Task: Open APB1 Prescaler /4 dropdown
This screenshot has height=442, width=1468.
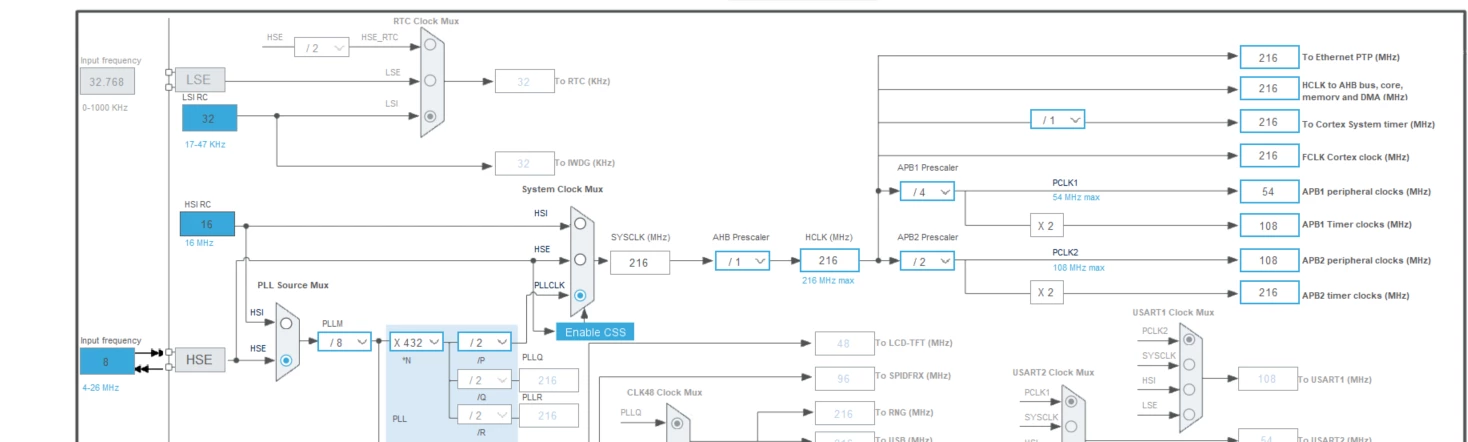Action: coord(927,191)
